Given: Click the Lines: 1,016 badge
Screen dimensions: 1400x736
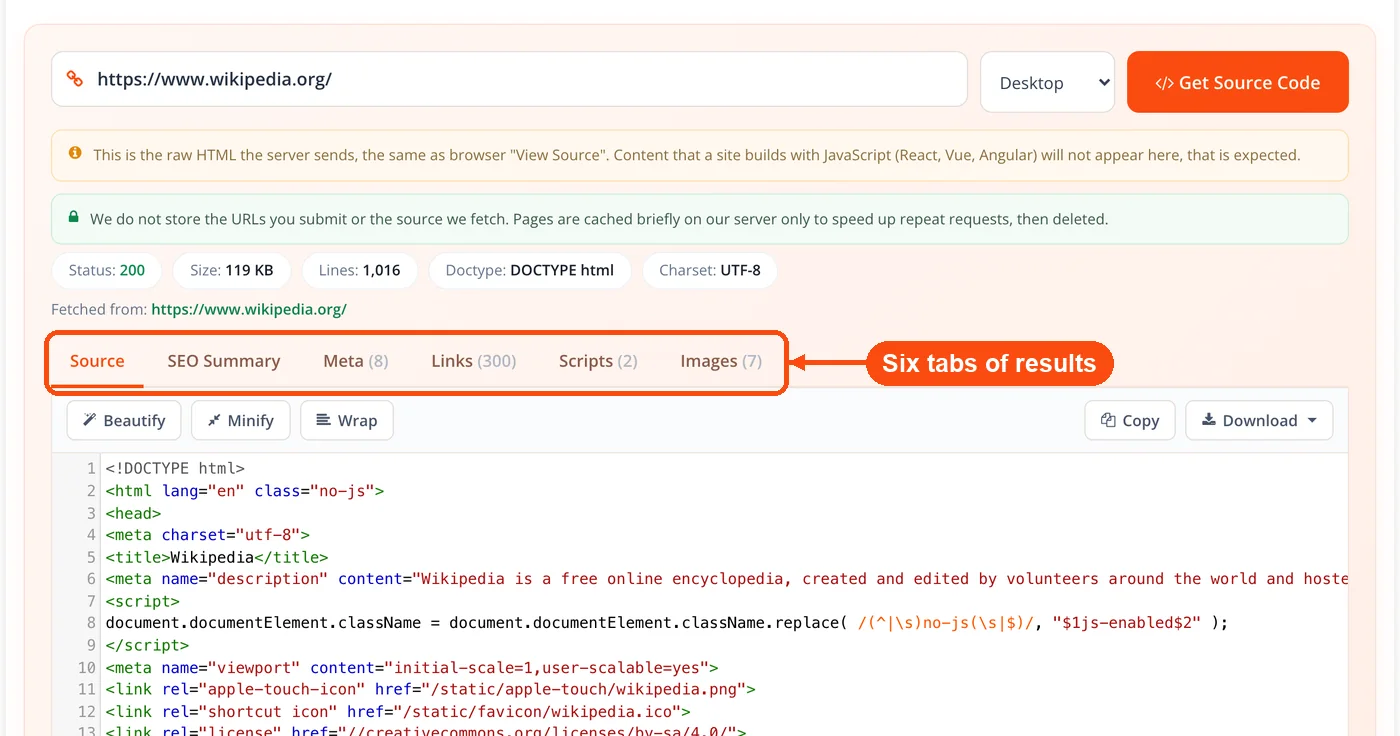Looking at the screenshot, I should (359, 270).
